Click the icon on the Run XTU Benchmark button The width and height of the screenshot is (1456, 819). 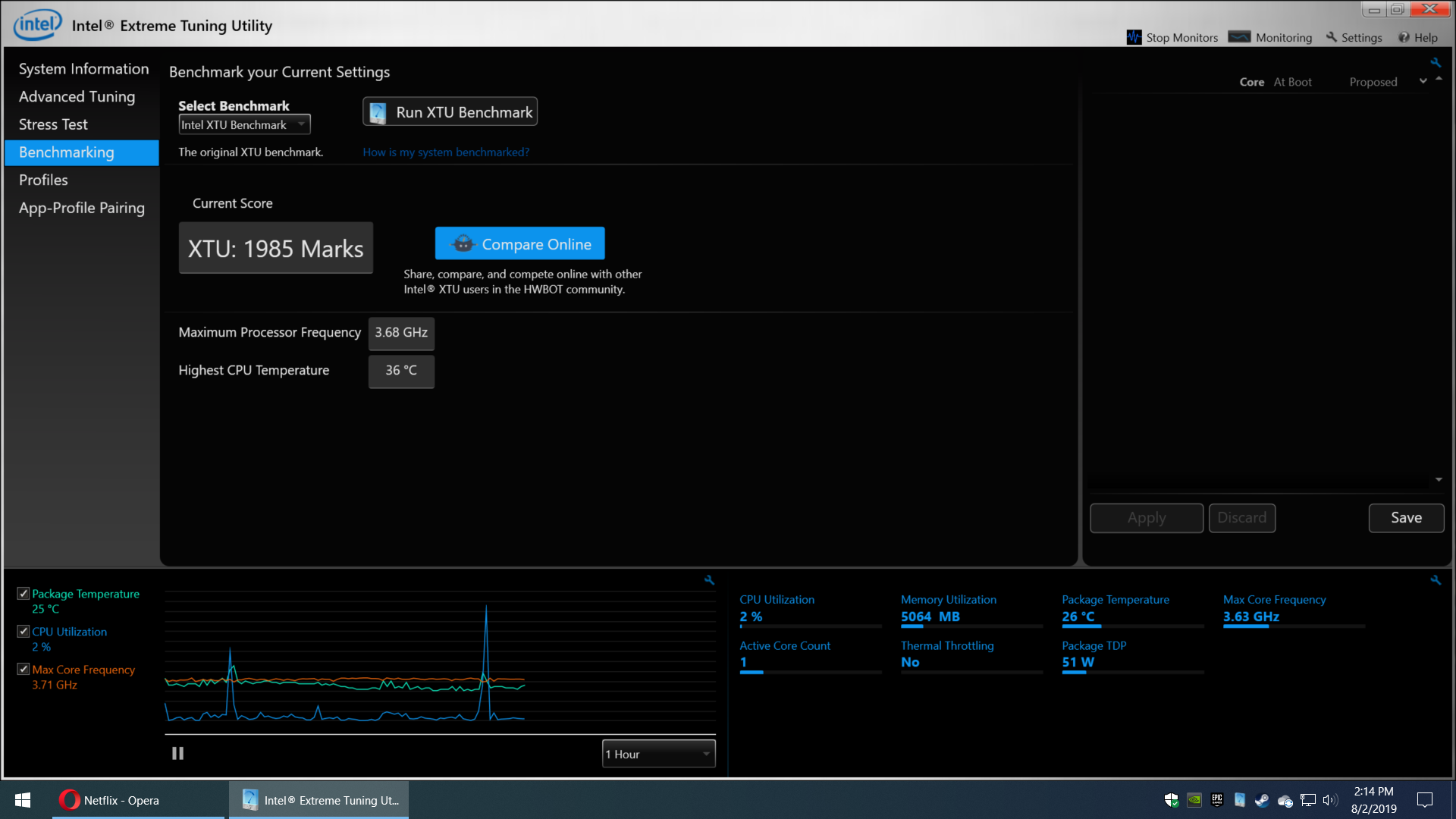tap(378, 112)
